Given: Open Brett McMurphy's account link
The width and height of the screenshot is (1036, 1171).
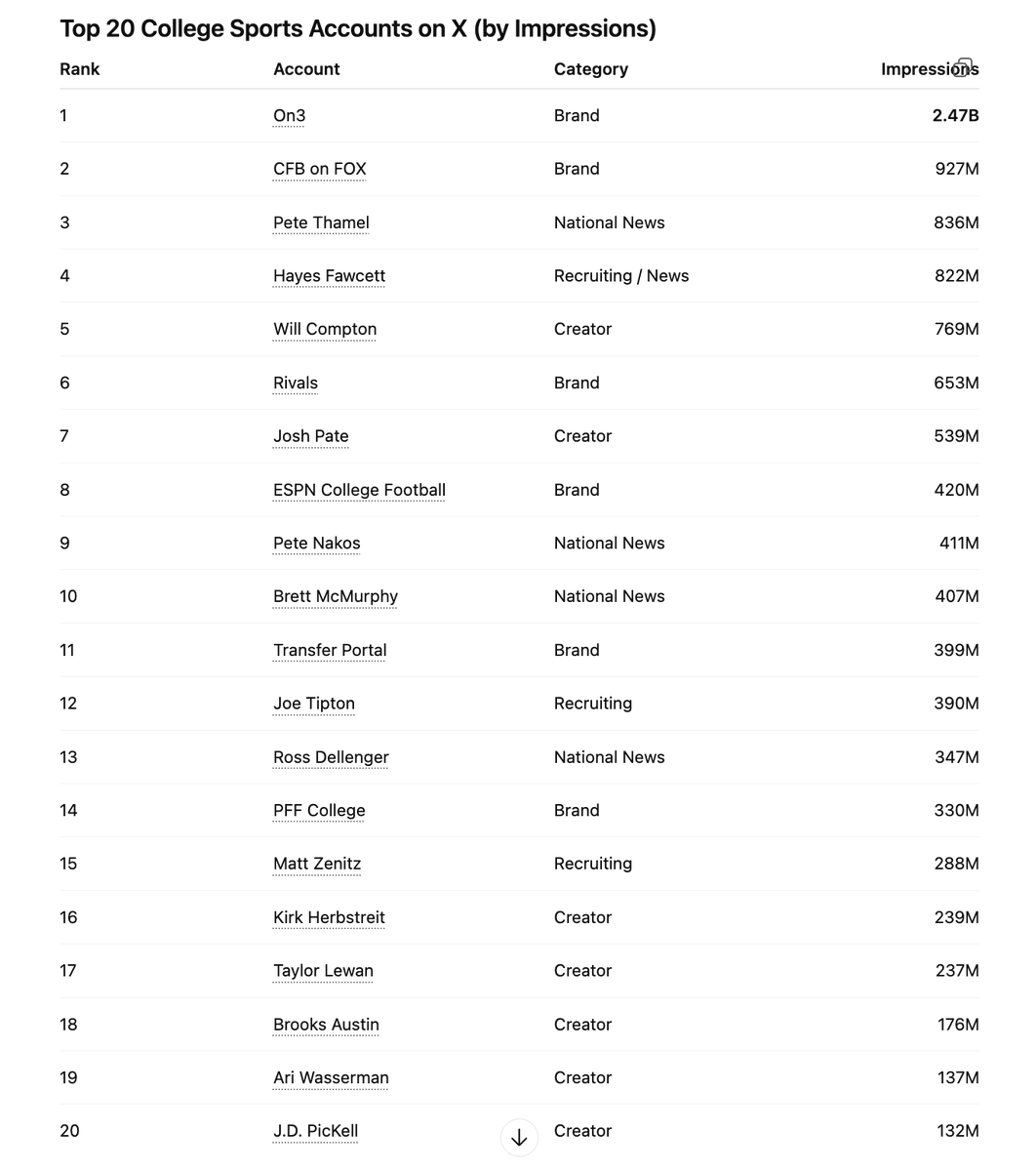Looking at the screenshot, I should [335, 596].
